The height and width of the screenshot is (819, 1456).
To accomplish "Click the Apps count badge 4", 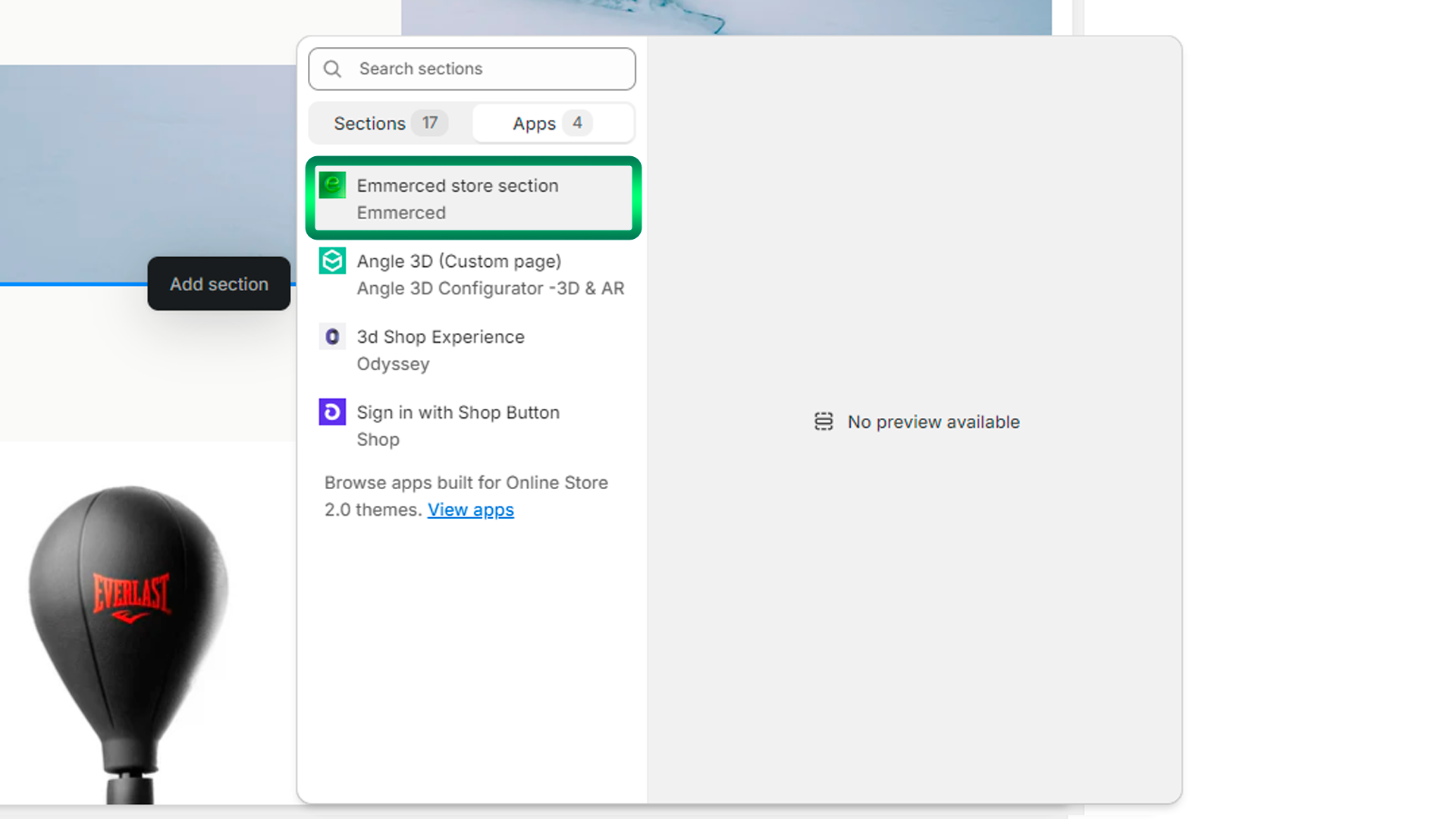I will (x=577, y=123).
